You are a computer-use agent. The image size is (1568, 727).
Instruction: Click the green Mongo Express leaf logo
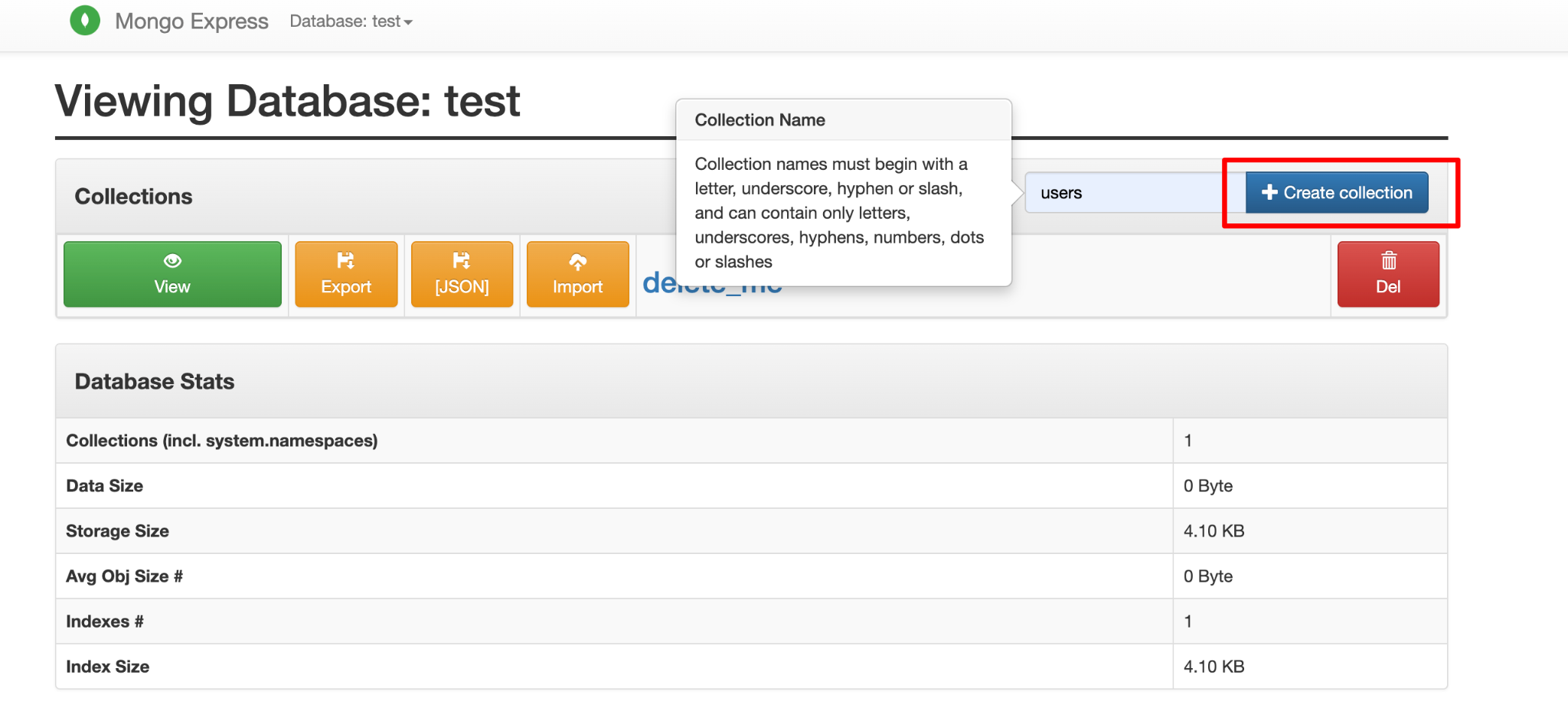click(x=85, y=21)
